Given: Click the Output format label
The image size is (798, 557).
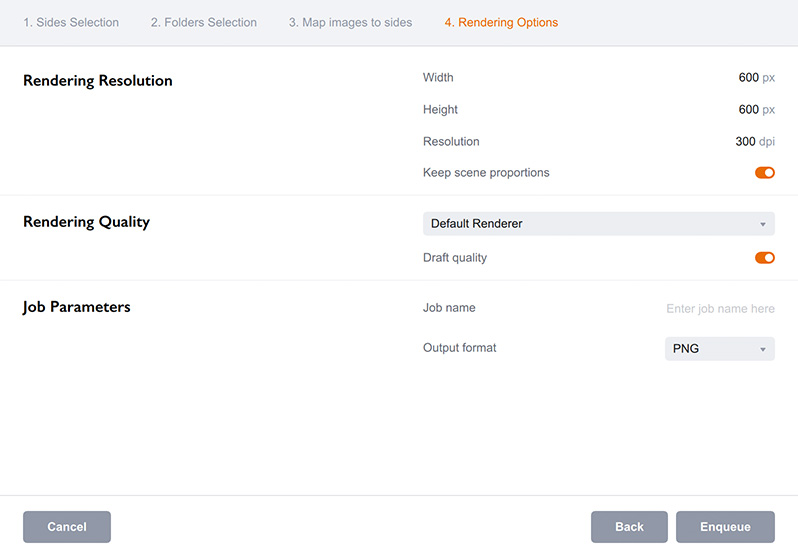Looking at the screenshot, I should (459, 348).
